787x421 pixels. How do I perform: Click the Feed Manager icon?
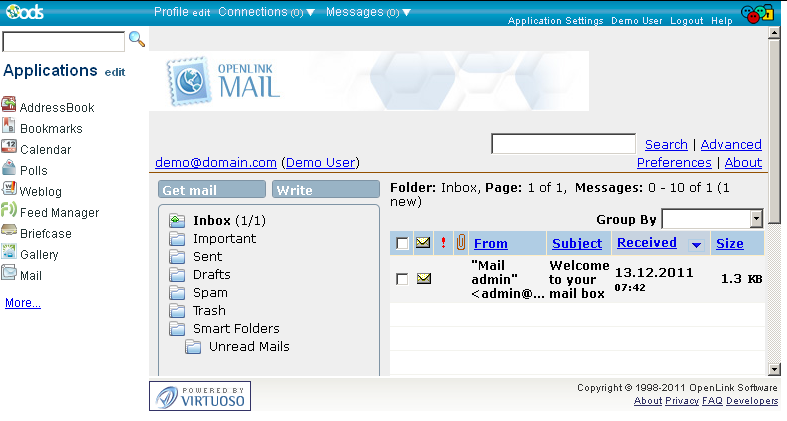pos(9,212)
